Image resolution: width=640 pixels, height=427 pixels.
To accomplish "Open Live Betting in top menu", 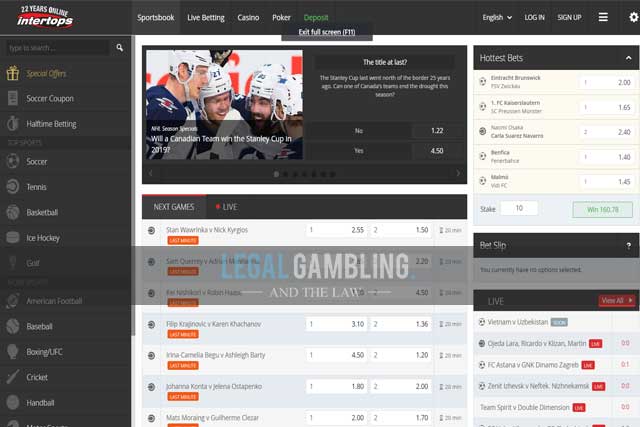I will 206,18.
